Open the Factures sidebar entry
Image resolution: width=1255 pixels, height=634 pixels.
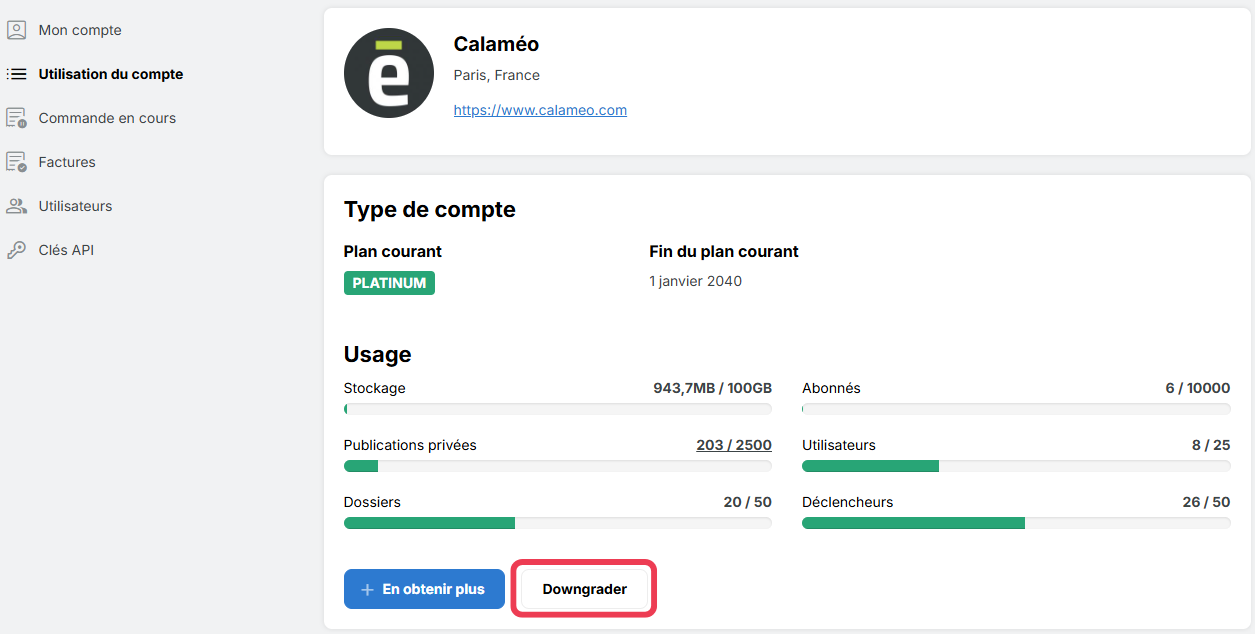coord(67,162)
